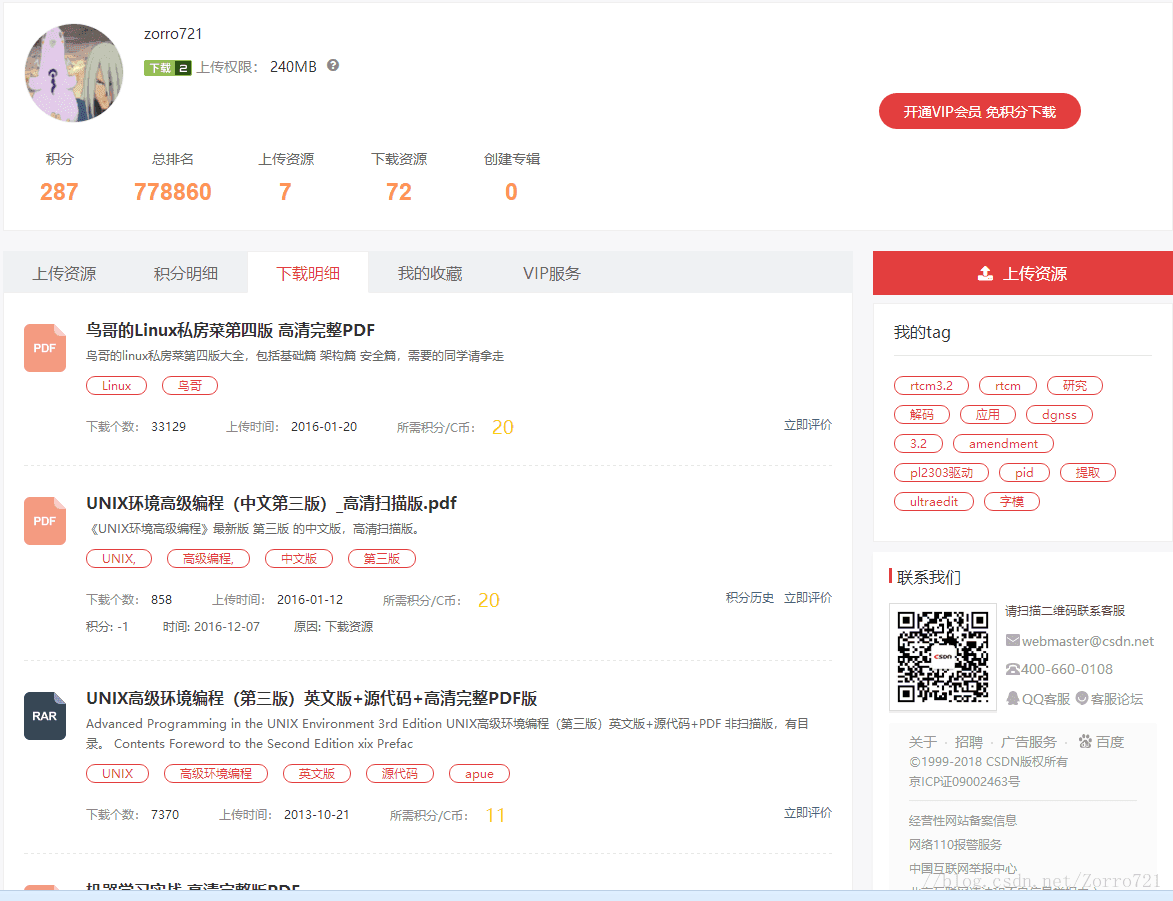This screenshot has height=901, width=1173.
Task: Click the 解码 tag
Action: 922,415
